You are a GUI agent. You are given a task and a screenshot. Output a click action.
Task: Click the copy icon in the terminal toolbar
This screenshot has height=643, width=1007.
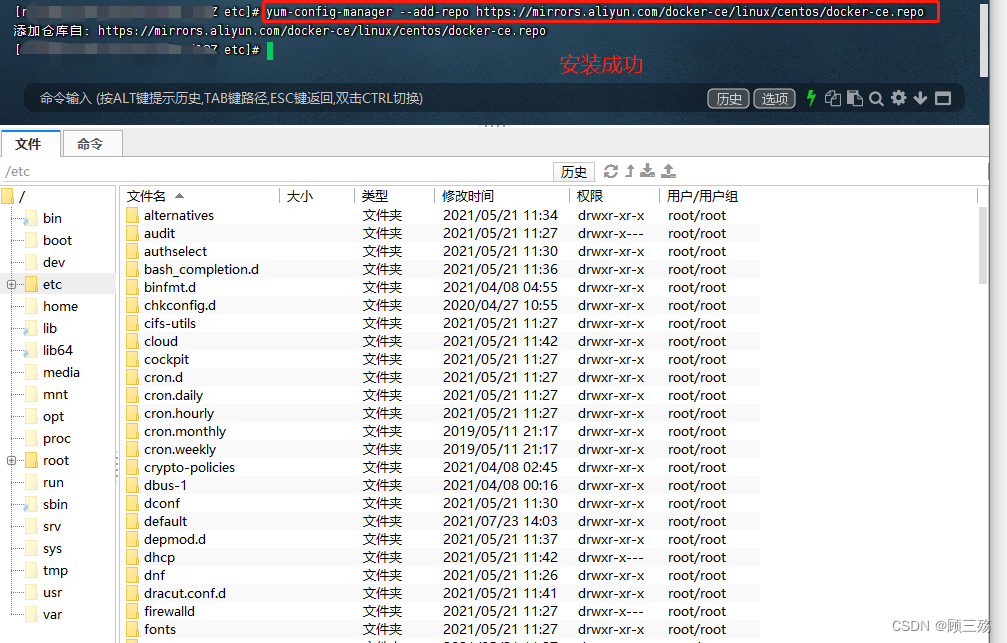coord(834,99)
